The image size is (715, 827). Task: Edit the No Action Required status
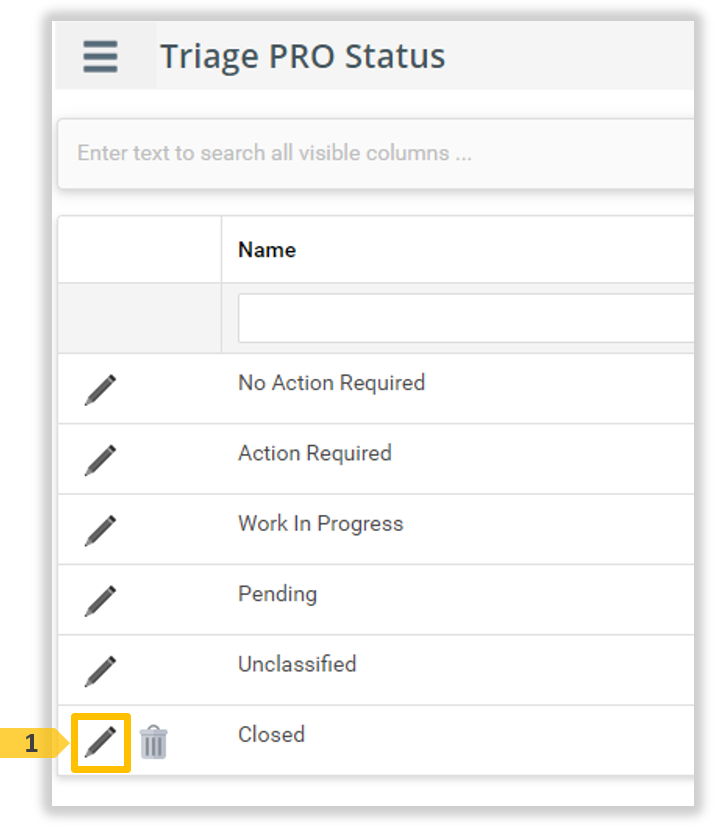(100, 389)
